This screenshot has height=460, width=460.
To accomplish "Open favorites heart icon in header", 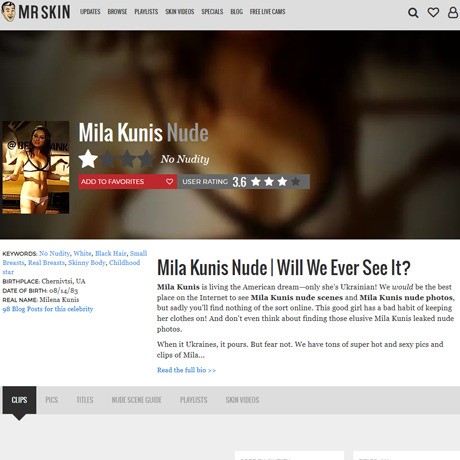I will [433, 12].
